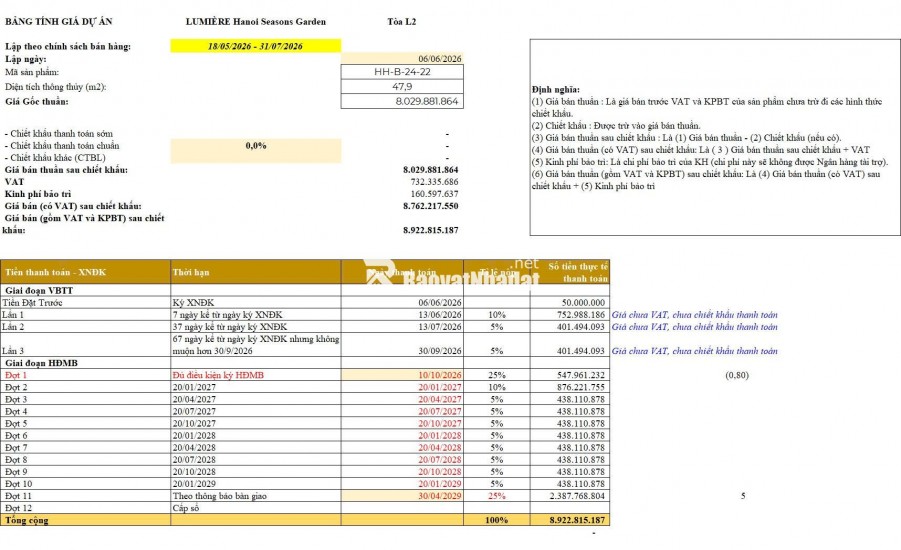Image resolution: width=901 pixels, height=550 pixels.
Task: Select the deposit amount '50.000.000'
Action: click(583, 302)
